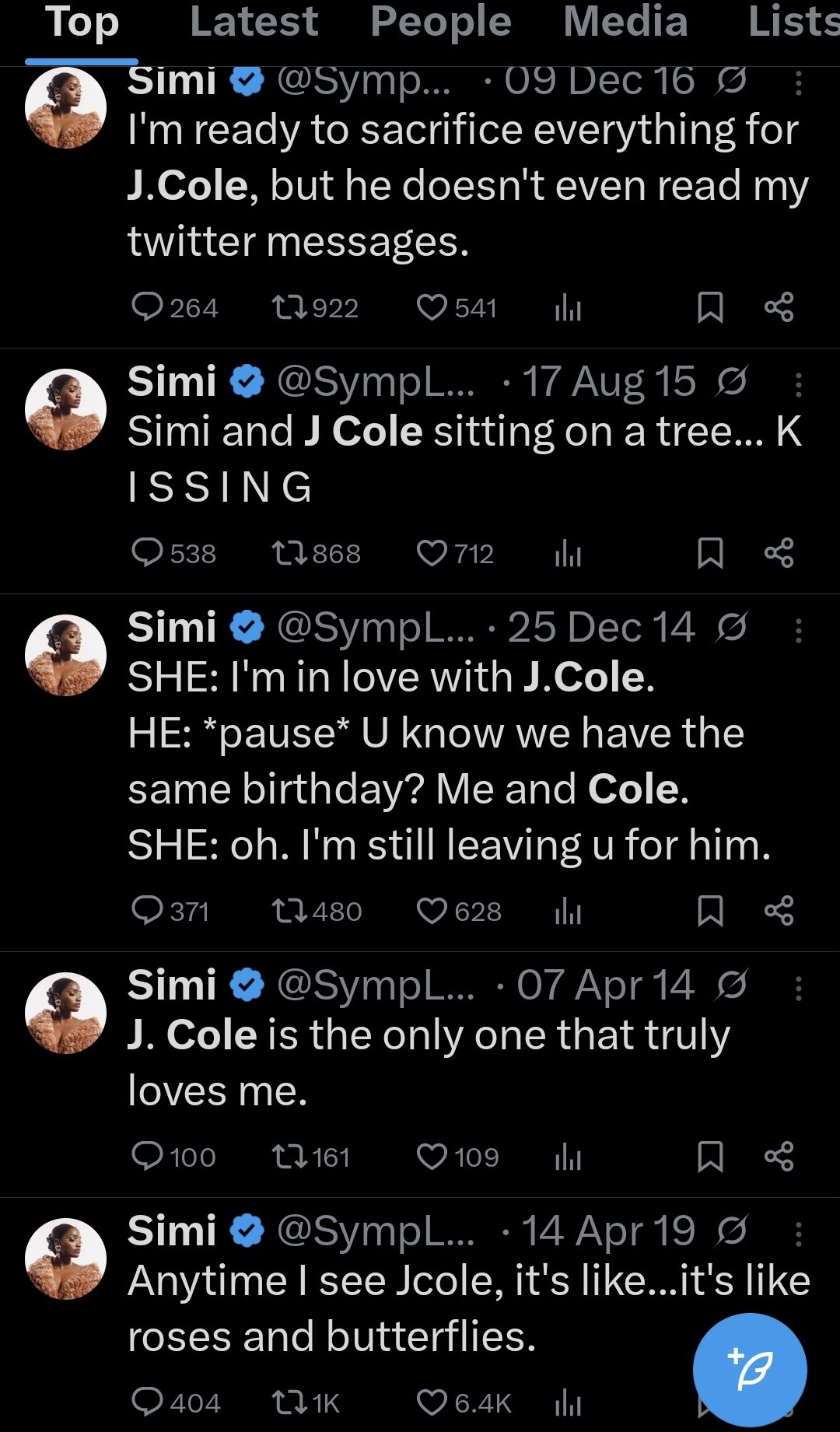The height and width of the screenshot is (1432, 840).
Task: Open Simi's avatar on the 07 Apr 14 tweet
Action: (66, 1013)
